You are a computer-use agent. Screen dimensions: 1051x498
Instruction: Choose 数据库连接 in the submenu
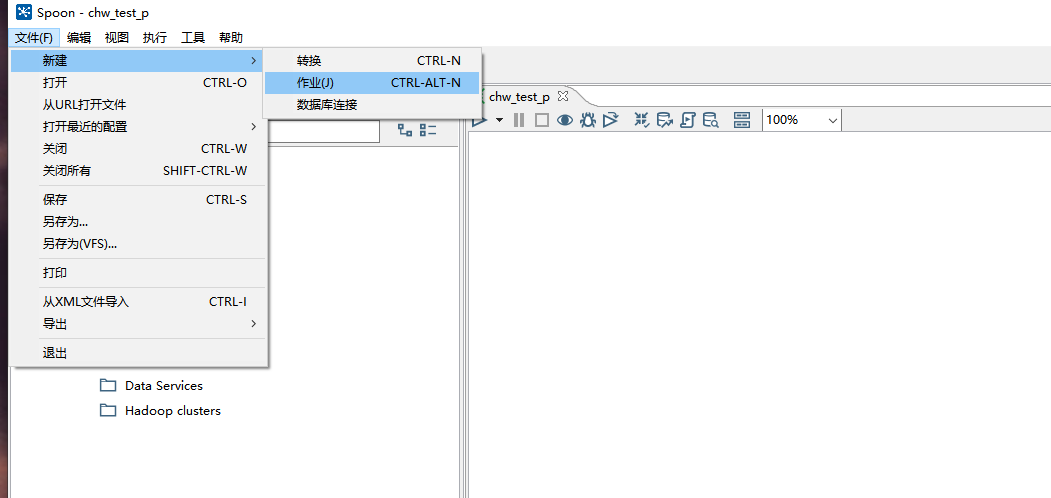tap(371, 105)
